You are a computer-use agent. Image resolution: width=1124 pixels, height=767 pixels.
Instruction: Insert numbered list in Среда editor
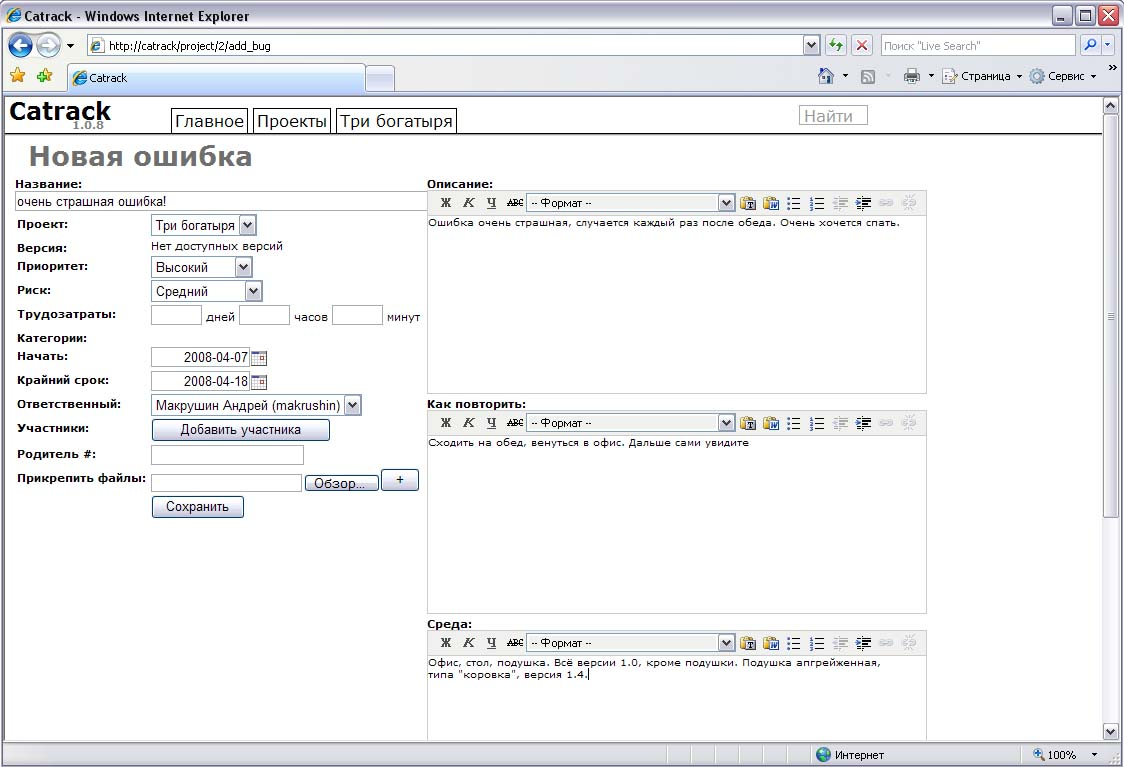[816, 643]
